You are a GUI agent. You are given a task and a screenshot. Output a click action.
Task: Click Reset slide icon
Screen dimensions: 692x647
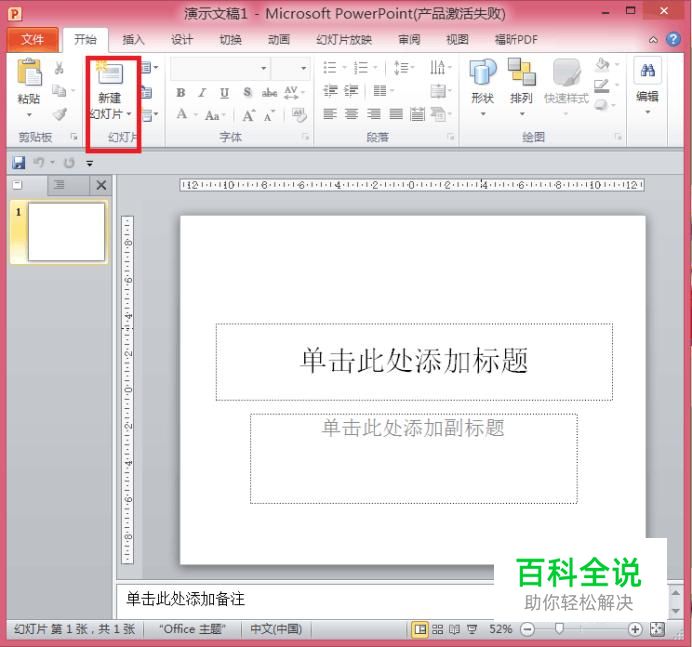[147, 93]
